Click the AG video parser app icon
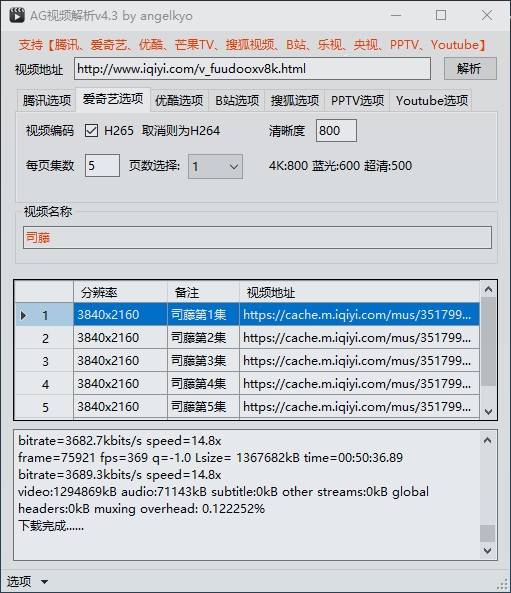 point(17,15)
